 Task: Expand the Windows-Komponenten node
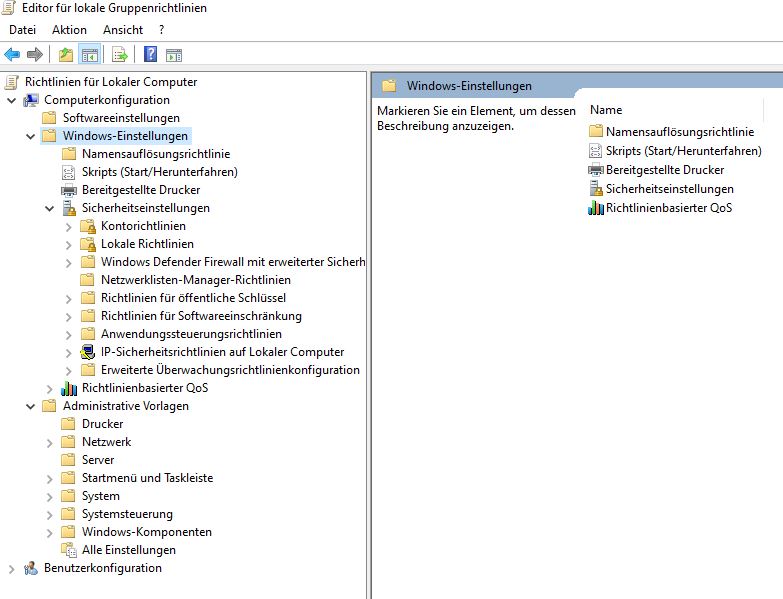click(x=49, y=533)
